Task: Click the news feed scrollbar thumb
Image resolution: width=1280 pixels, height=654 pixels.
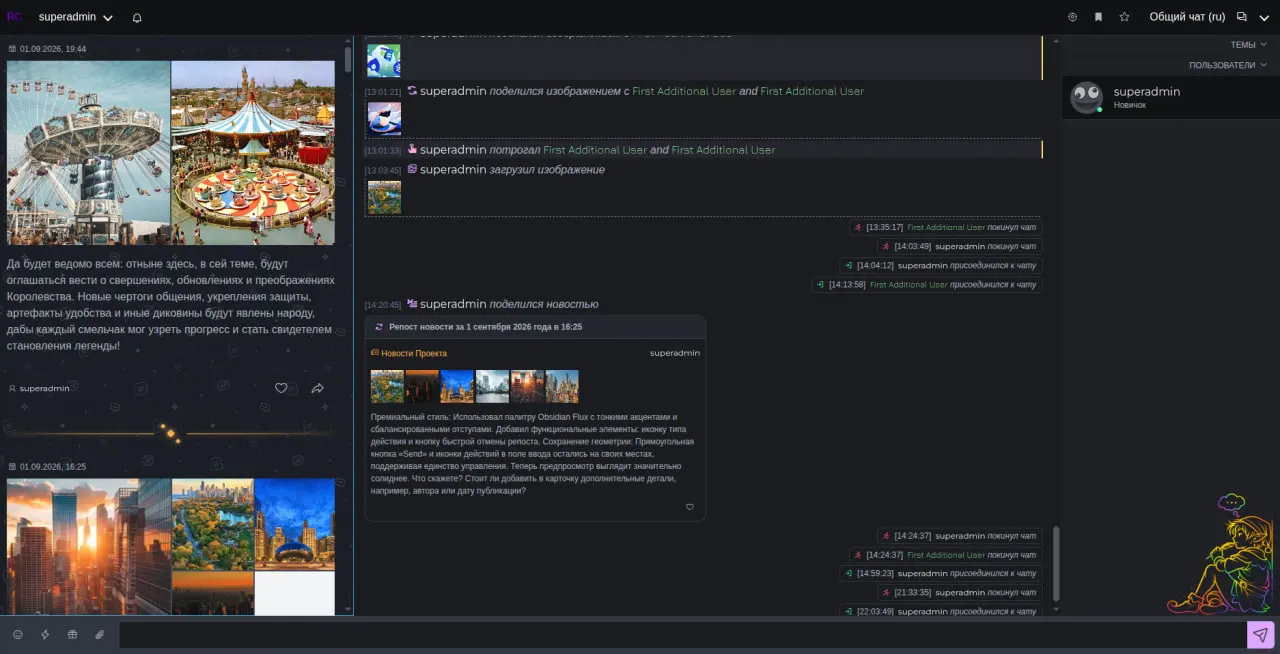Action: (x=348, y=59)
